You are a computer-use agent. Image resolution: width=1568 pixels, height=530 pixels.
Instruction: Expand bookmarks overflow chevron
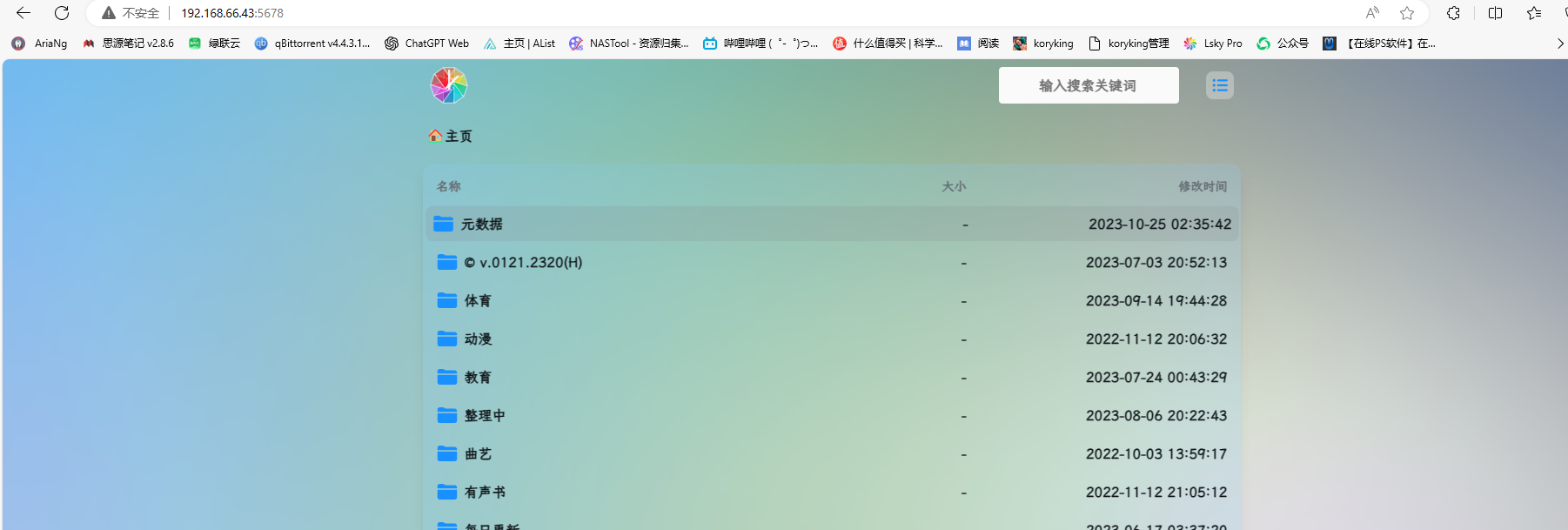[x=1559, y=44]
